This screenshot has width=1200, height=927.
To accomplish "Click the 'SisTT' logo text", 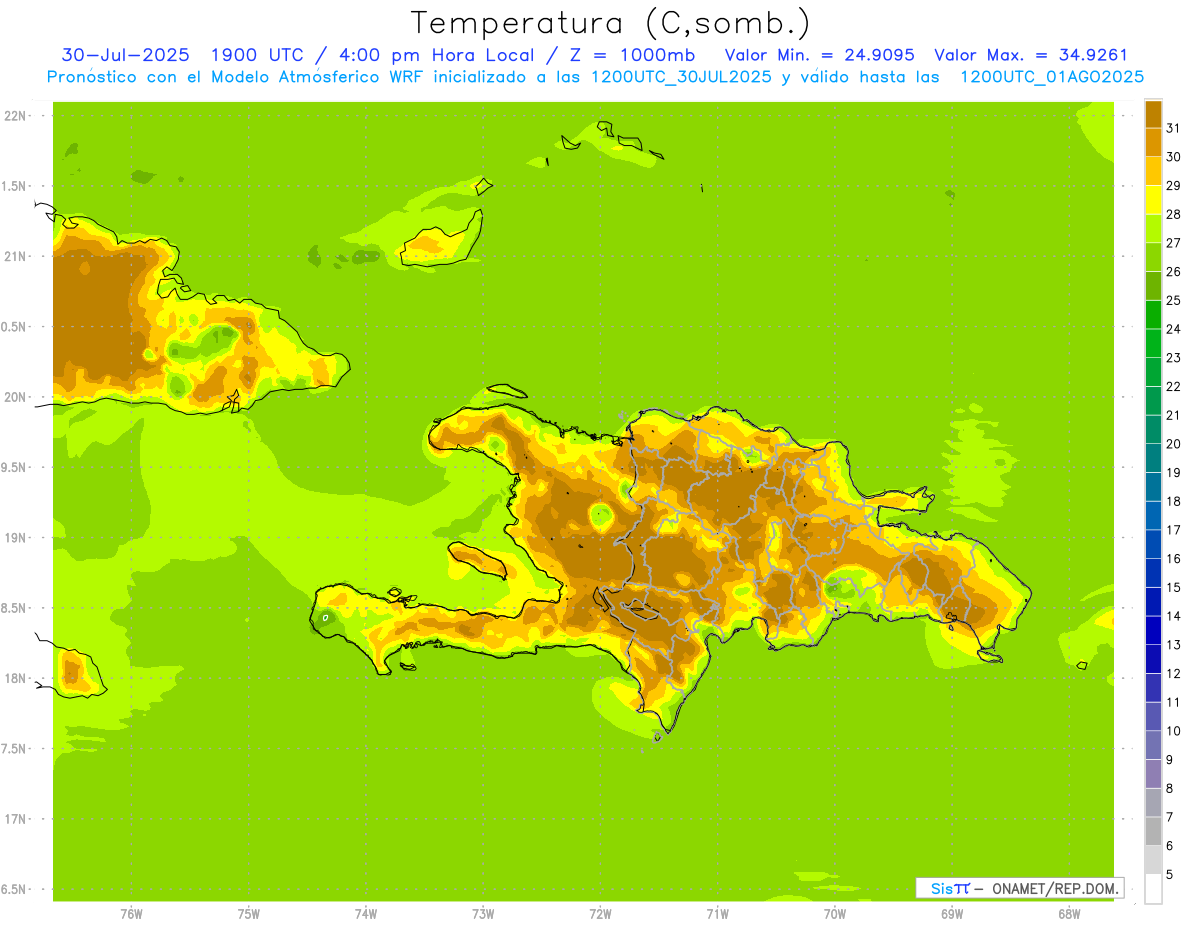I will pyautogui.click(x=949, y=888).
